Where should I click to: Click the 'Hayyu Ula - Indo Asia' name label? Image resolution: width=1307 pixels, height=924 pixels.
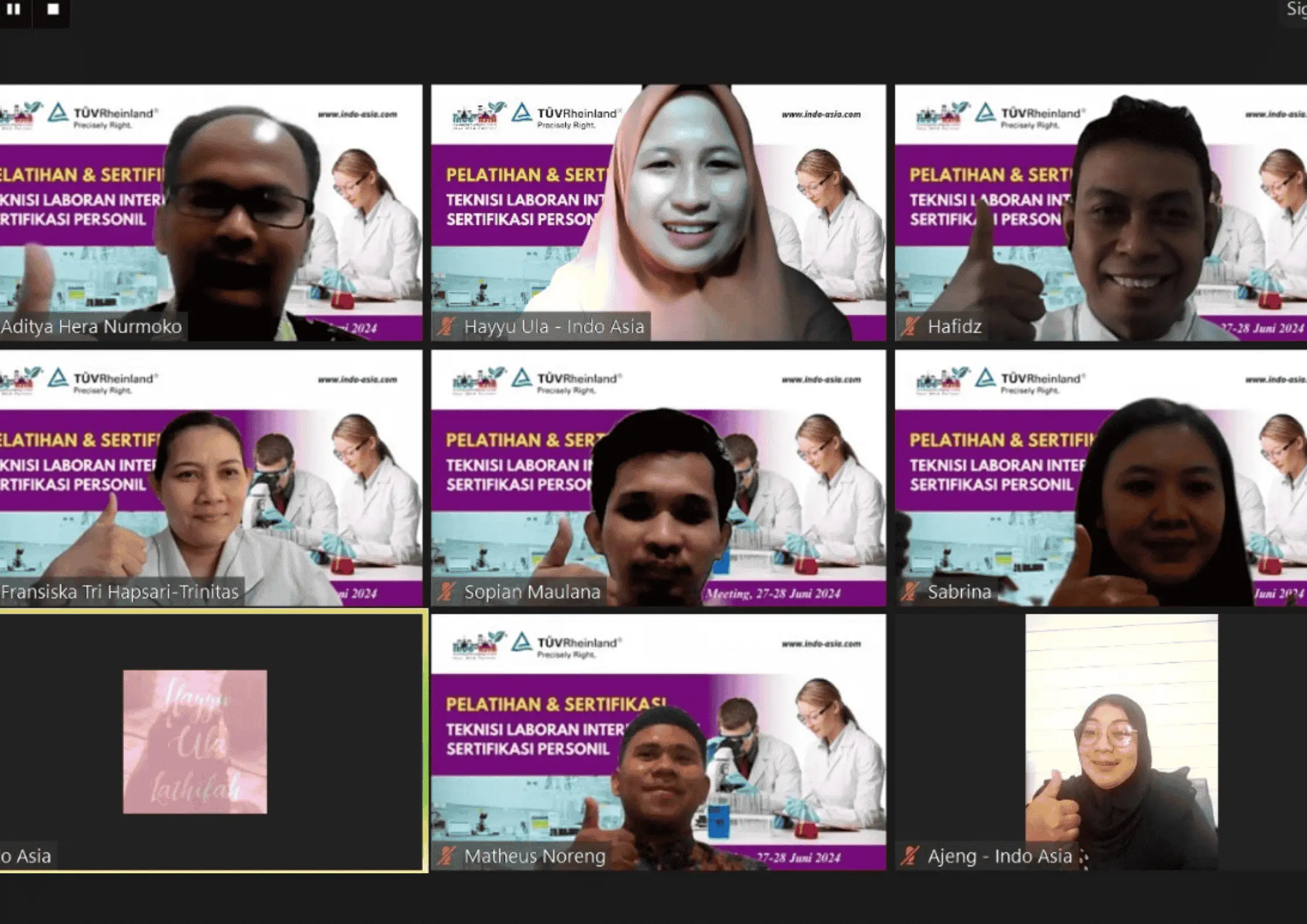554,327
